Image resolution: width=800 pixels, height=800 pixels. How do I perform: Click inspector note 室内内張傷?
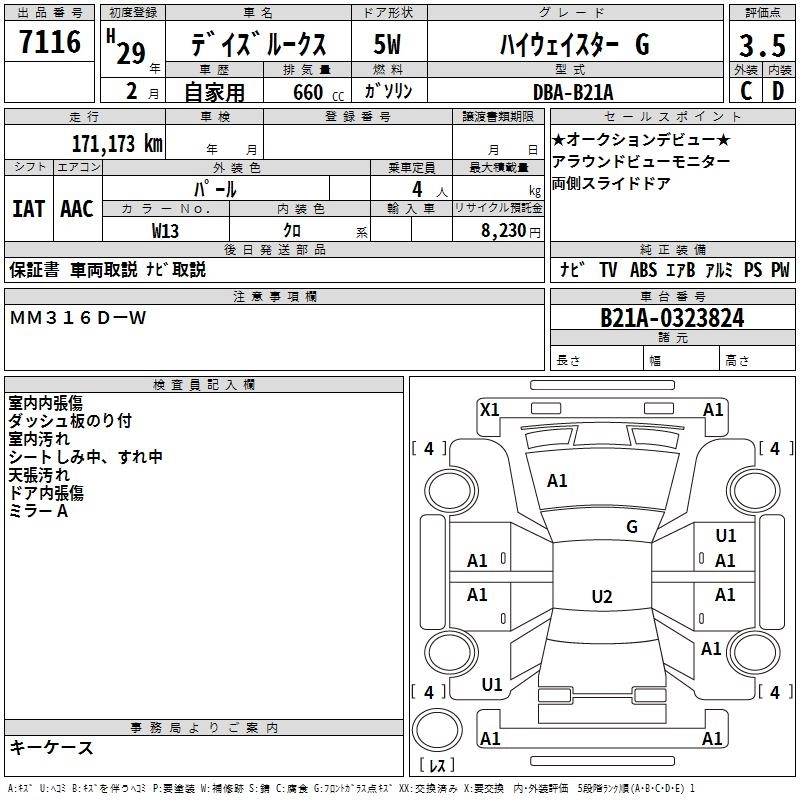click(45, 403)
